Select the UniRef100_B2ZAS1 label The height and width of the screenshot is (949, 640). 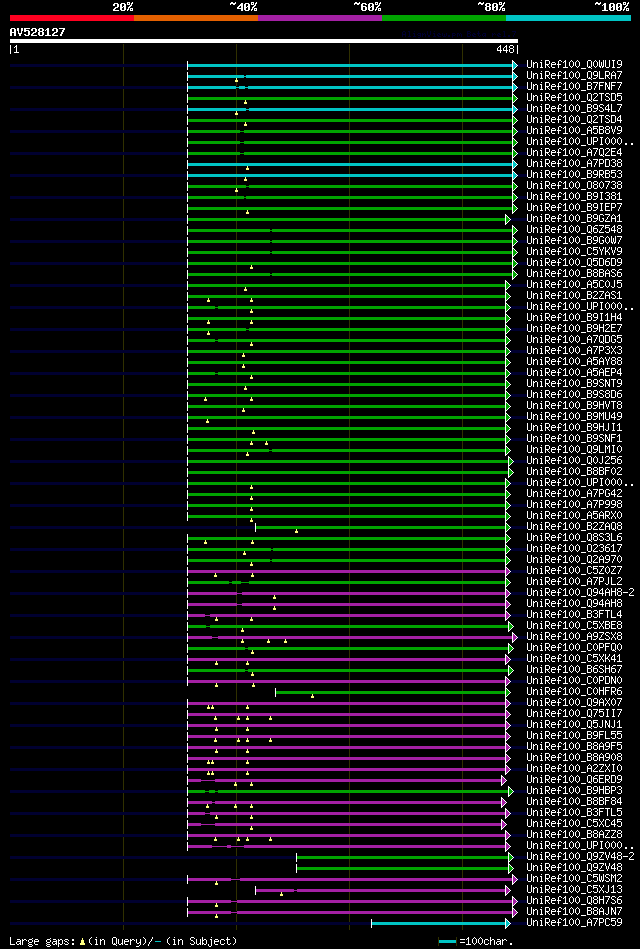575,295
